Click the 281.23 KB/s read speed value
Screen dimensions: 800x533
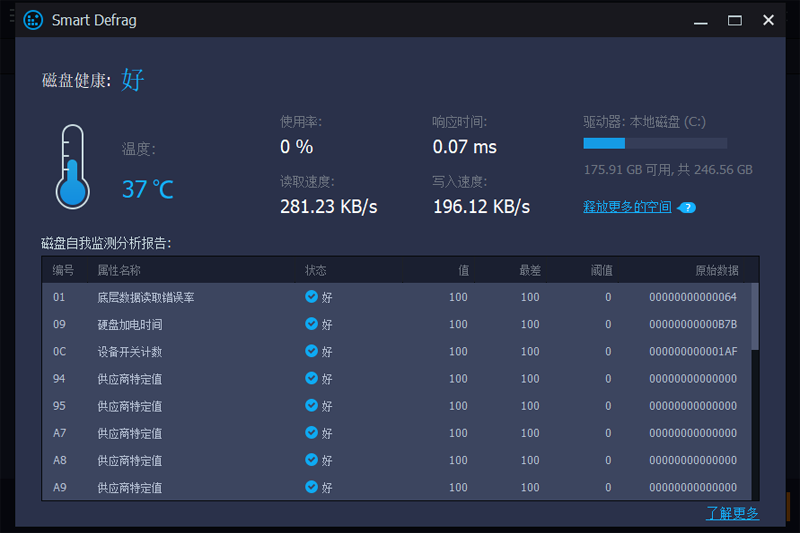[x=329, y=207]
